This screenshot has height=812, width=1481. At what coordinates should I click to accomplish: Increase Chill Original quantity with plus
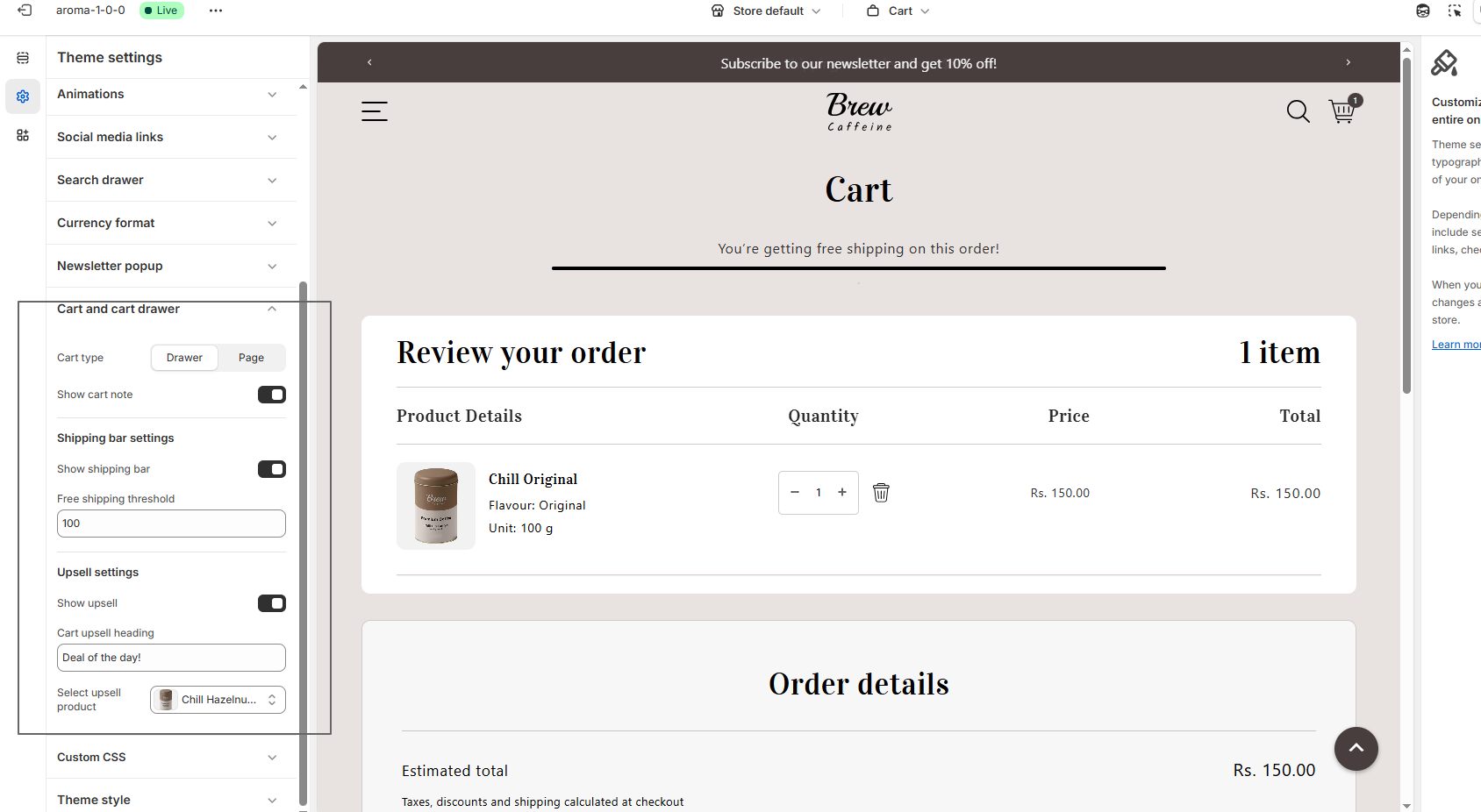coord(842,492)
